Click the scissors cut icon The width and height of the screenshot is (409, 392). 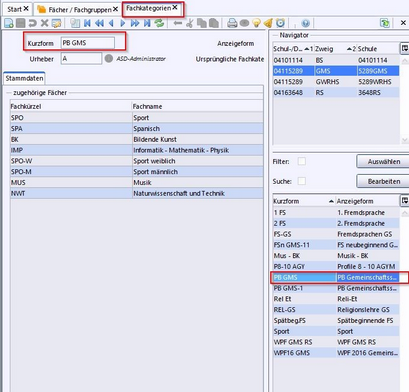pyautogui.click(x=190, y=23)
